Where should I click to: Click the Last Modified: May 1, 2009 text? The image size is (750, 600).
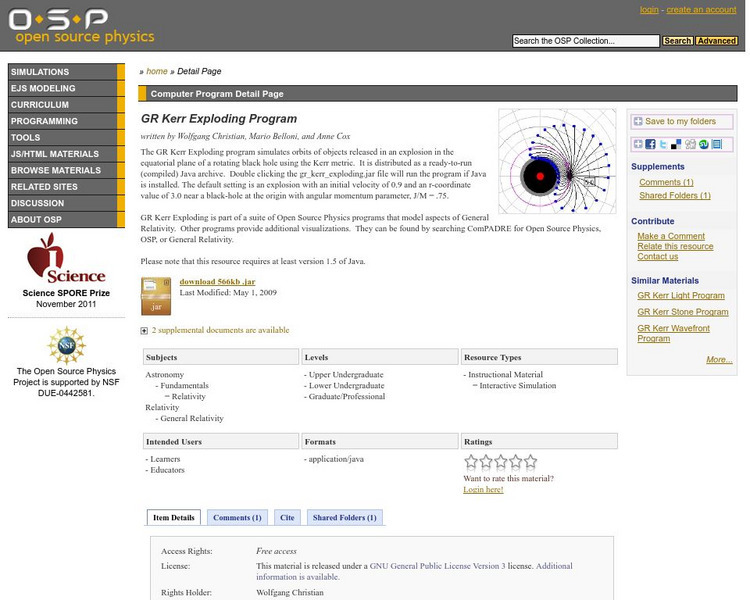(228, 293)
